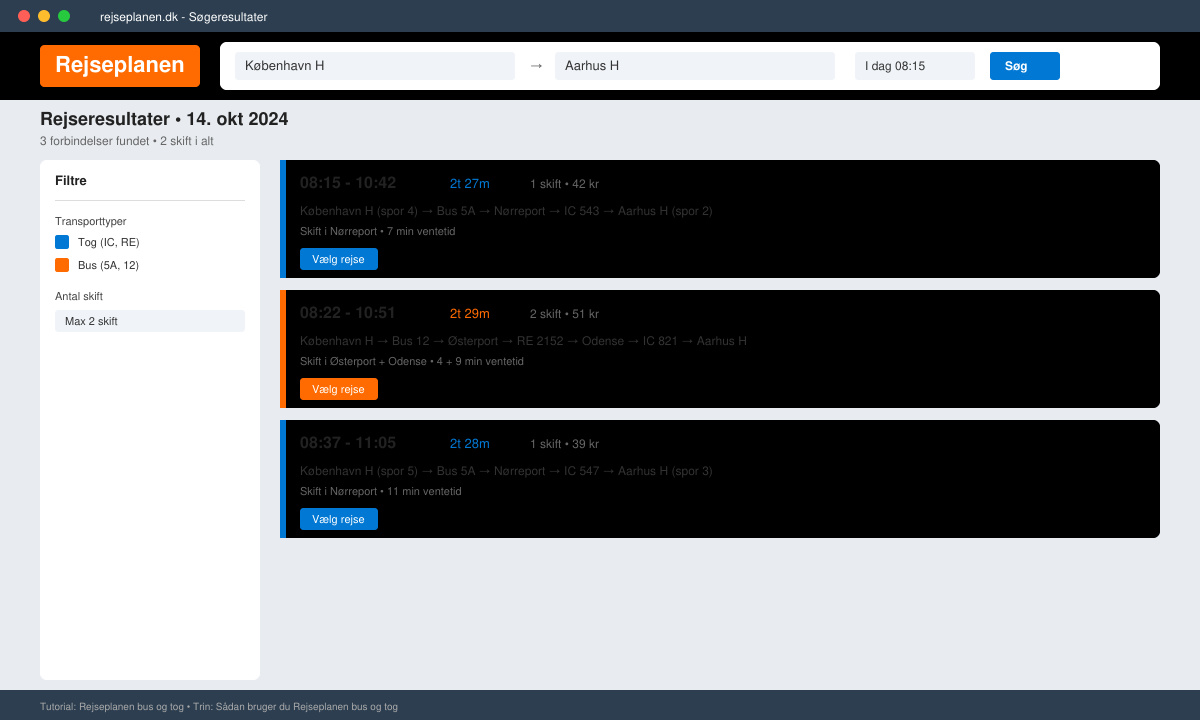Open the I dag 08:15 time field

[x=915, y=66]
